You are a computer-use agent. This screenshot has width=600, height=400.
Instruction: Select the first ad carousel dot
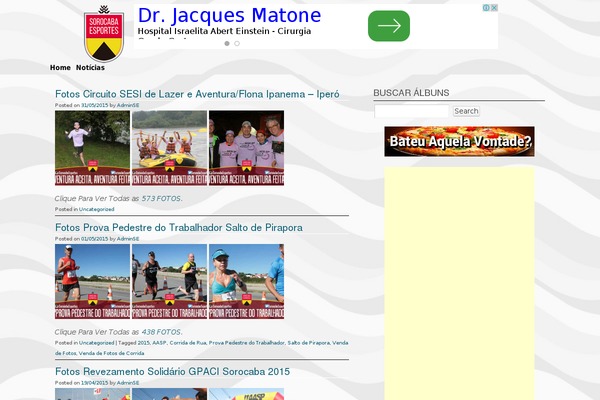[227, 44]
